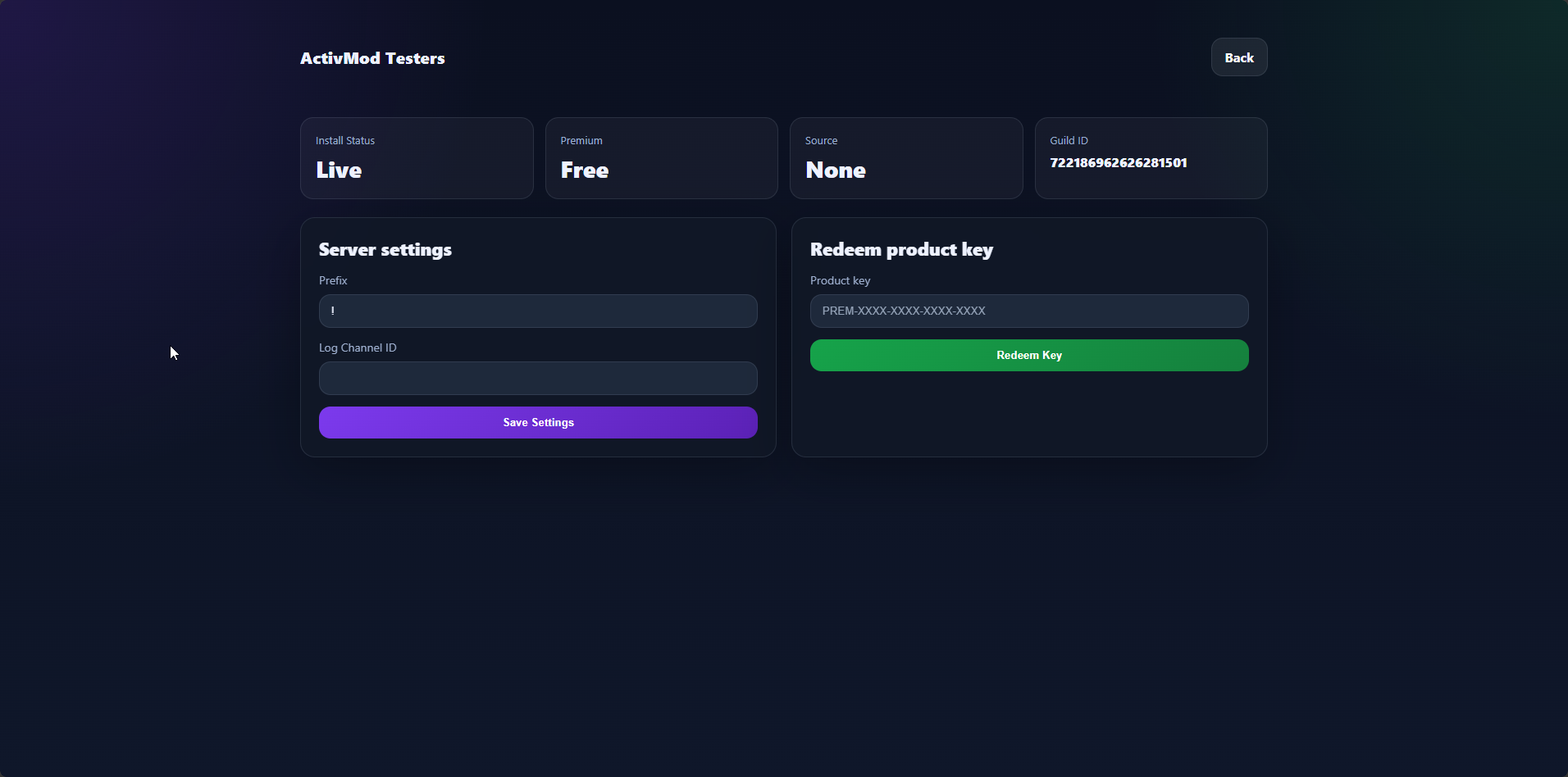This screenshot has width=1568, height=777.
Task: Select the None source value
Action: [836, 170]
